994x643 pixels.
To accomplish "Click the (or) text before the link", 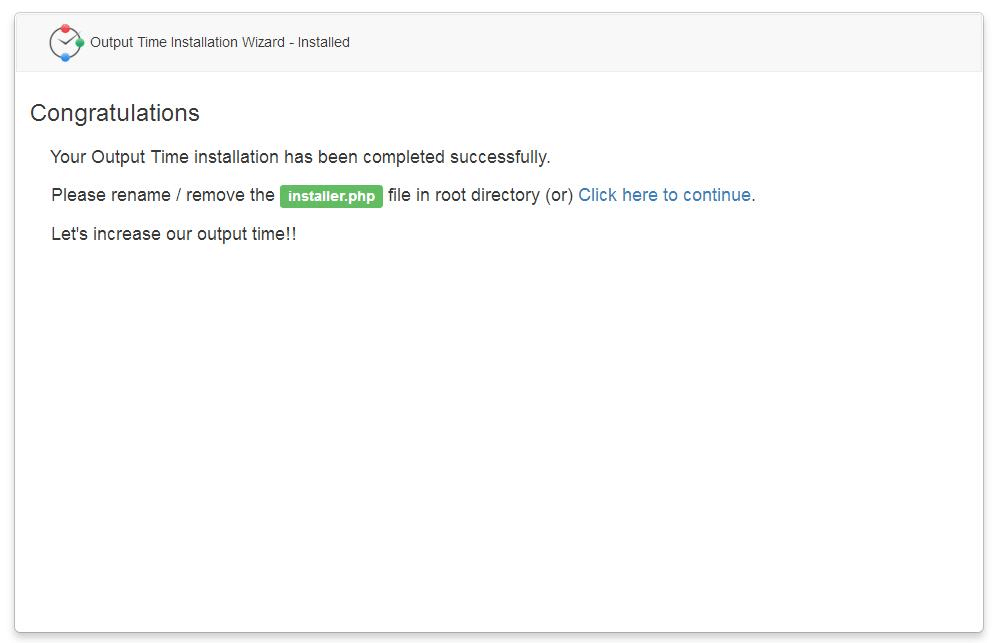I will (559, 195).
